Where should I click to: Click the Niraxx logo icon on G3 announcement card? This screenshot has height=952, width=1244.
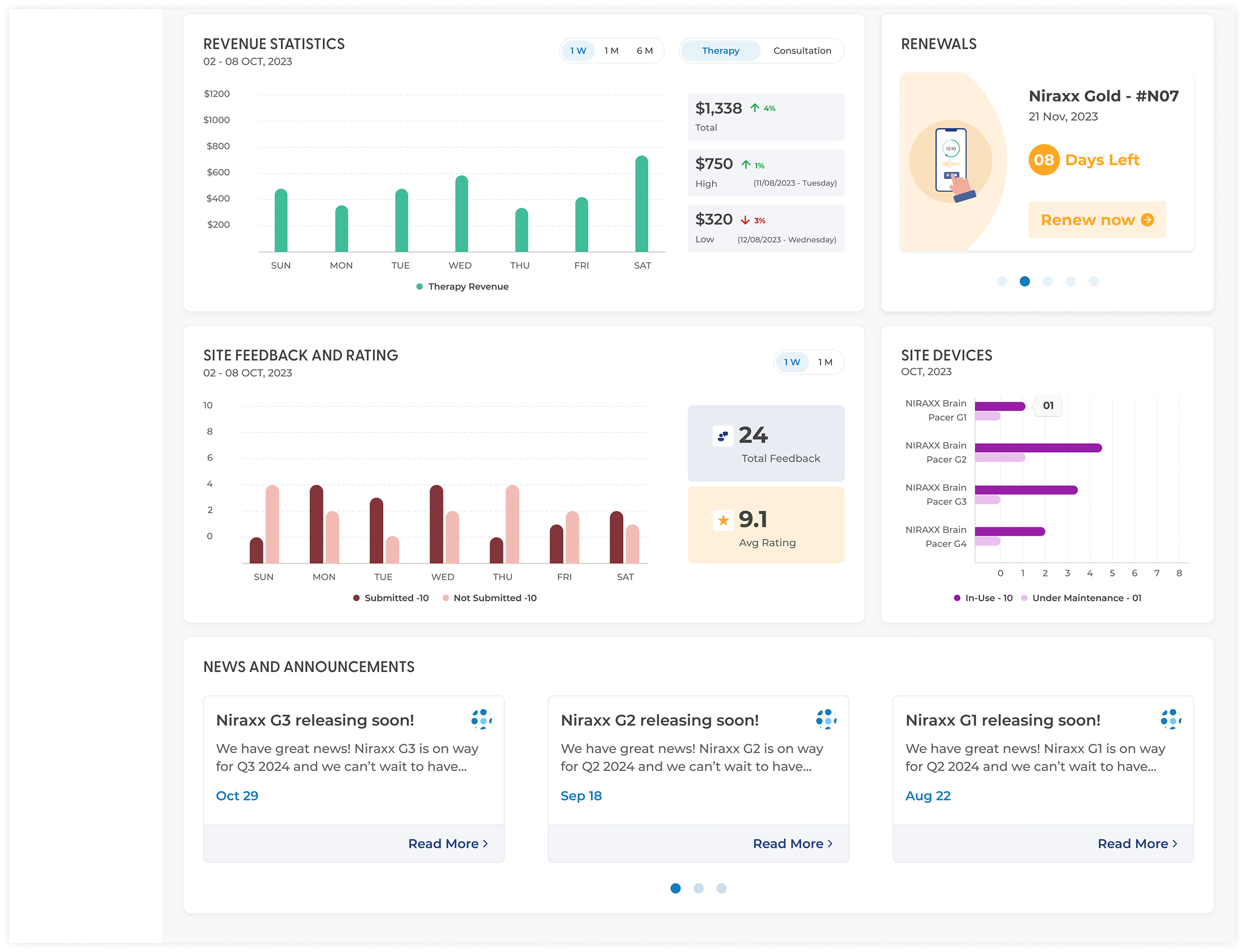[482, 719]
